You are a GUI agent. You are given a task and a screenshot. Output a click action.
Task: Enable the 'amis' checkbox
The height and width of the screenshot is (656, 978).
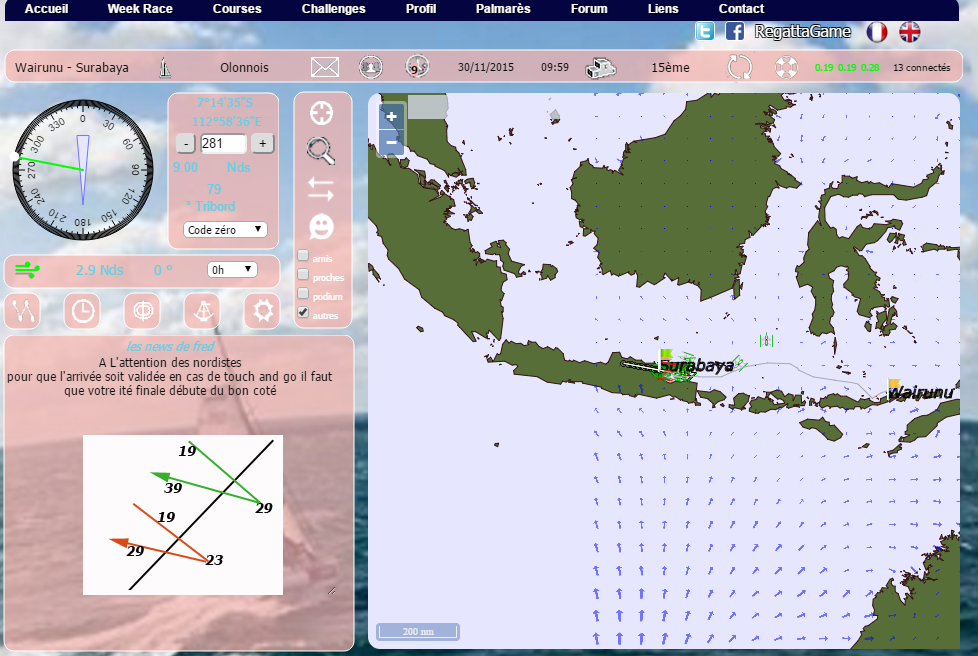303,256
